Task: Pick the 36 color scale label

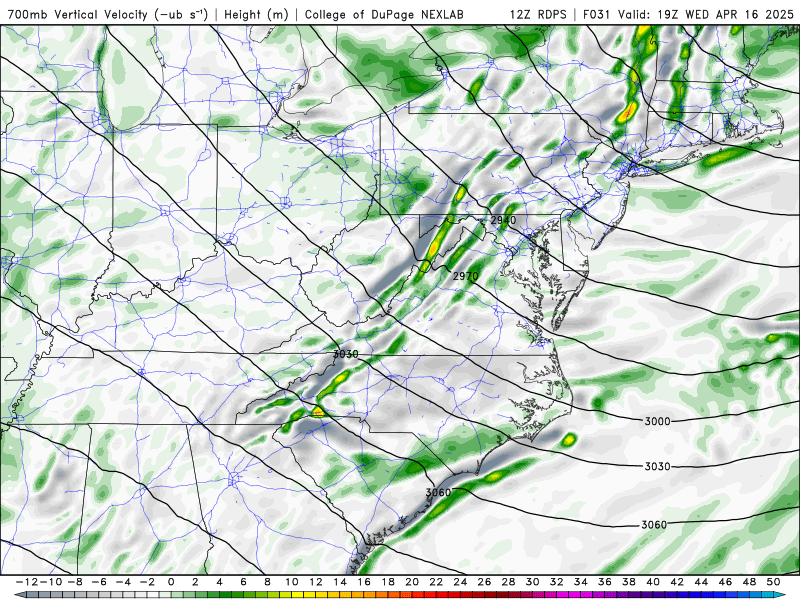Action: coord(605,582)
